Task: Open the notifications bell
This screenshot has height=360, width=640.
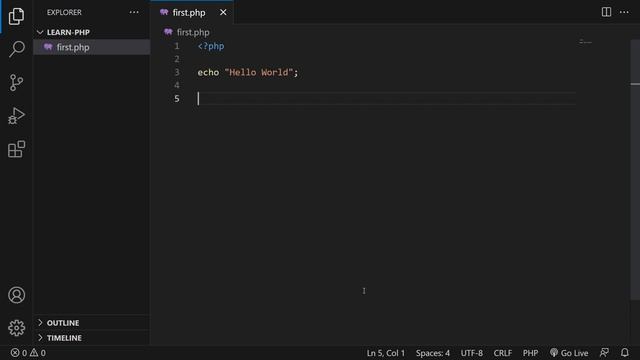Action: pyautogui.click(x=624, y=353)
